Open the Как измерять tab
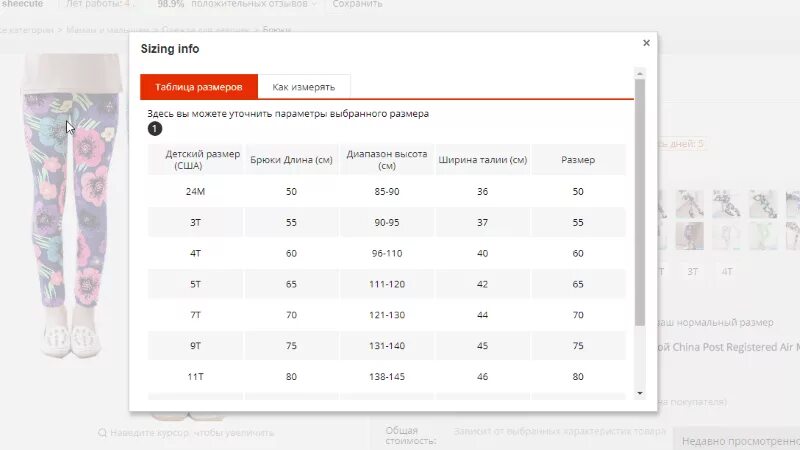The image size is (800, 450). [304, 87]
